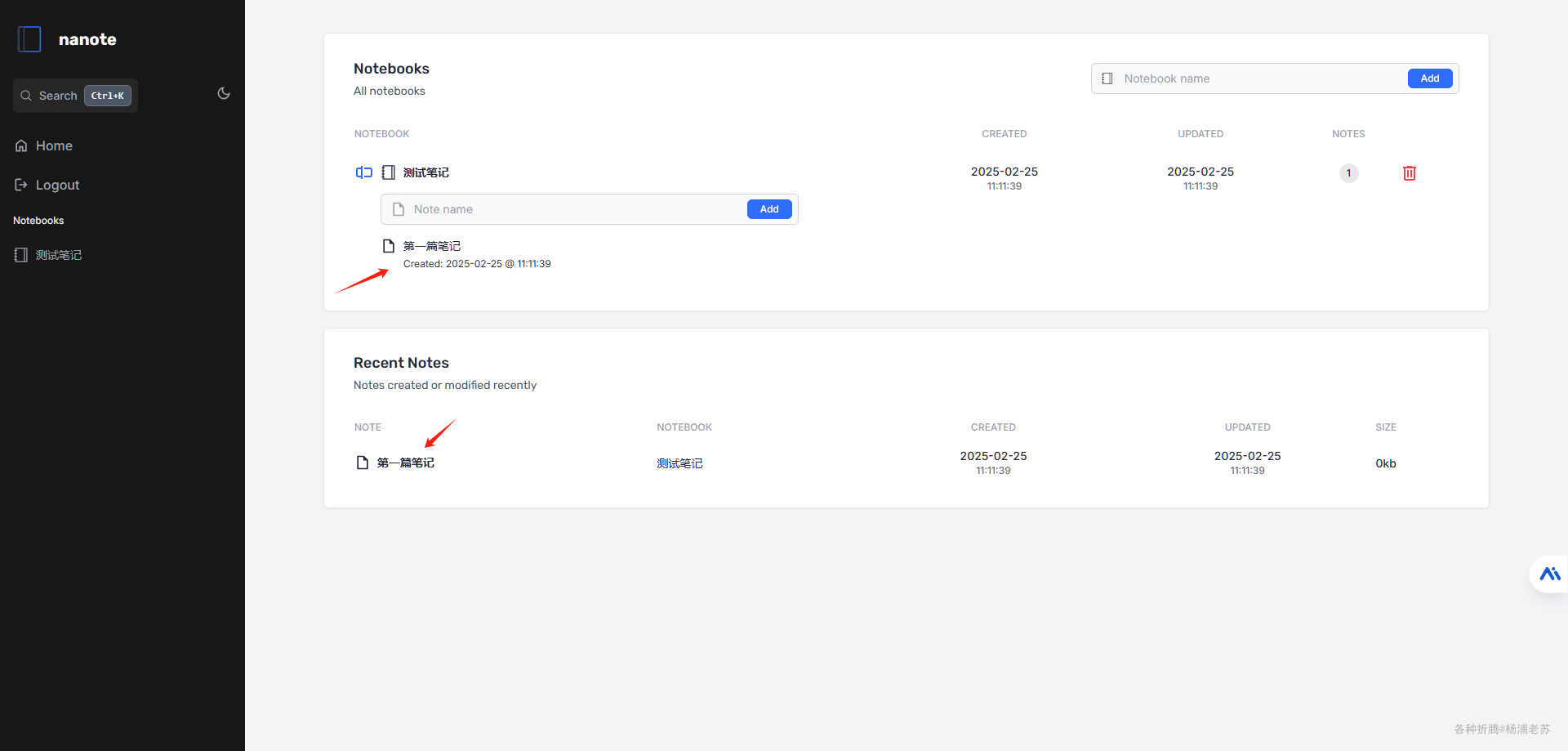Click the floating assistant icon at the right edge

(x=1549, y=574)
